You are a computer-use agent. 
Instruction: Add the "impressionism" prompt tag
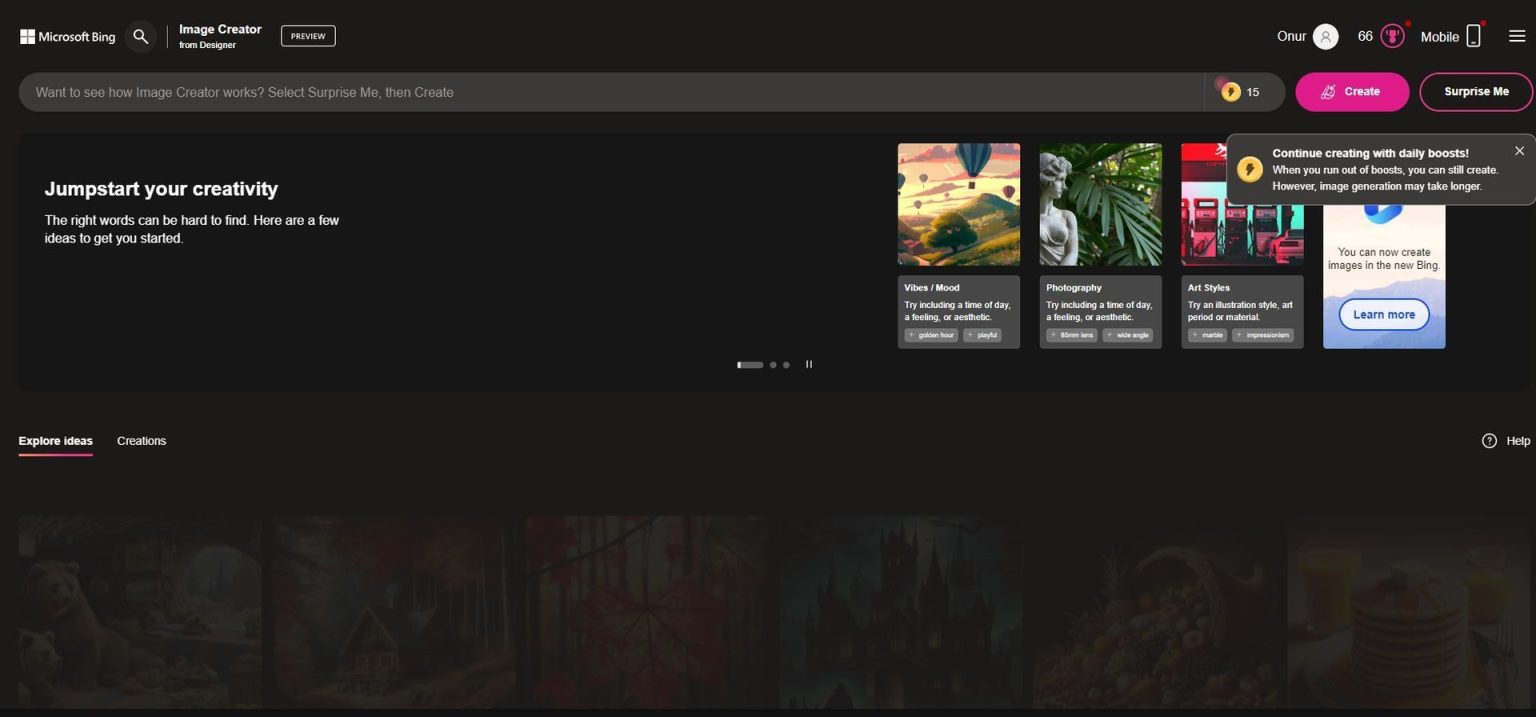pos(1262,336)
